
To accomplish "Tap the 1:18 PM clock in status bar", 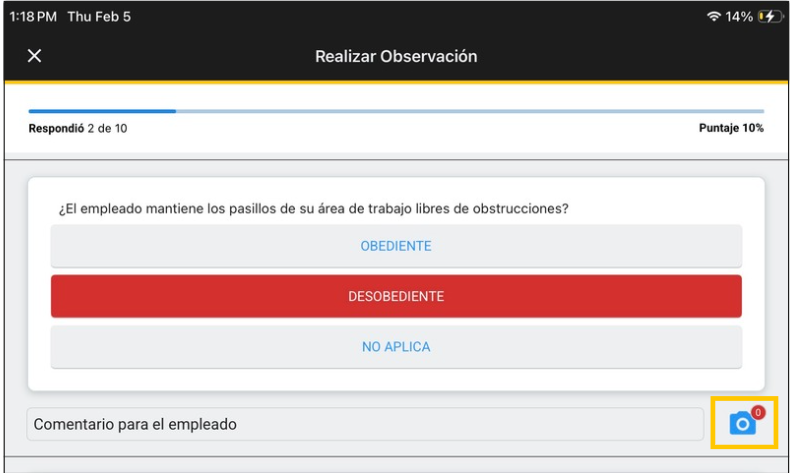I will click(32, 17).
